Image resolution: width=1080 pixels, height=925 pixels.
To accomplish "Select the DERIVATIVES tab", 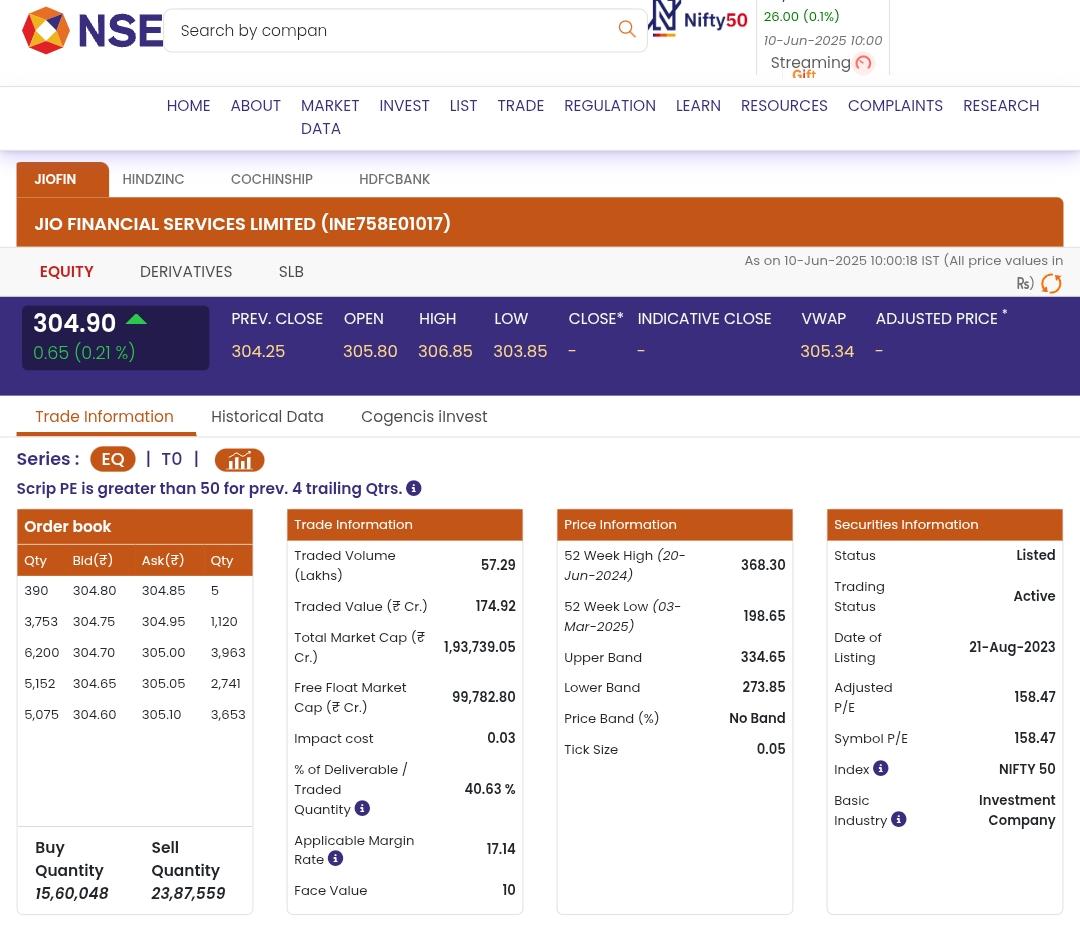I will [186, 272].
